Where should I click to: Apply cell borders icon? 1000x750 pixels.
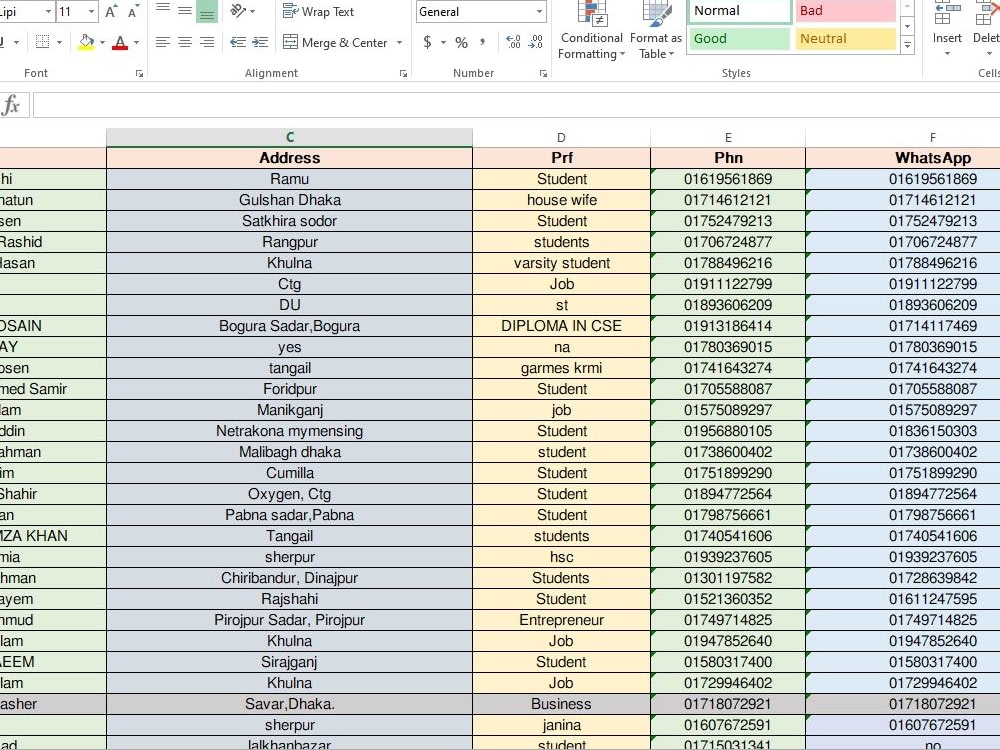click(x=43, y=43)
